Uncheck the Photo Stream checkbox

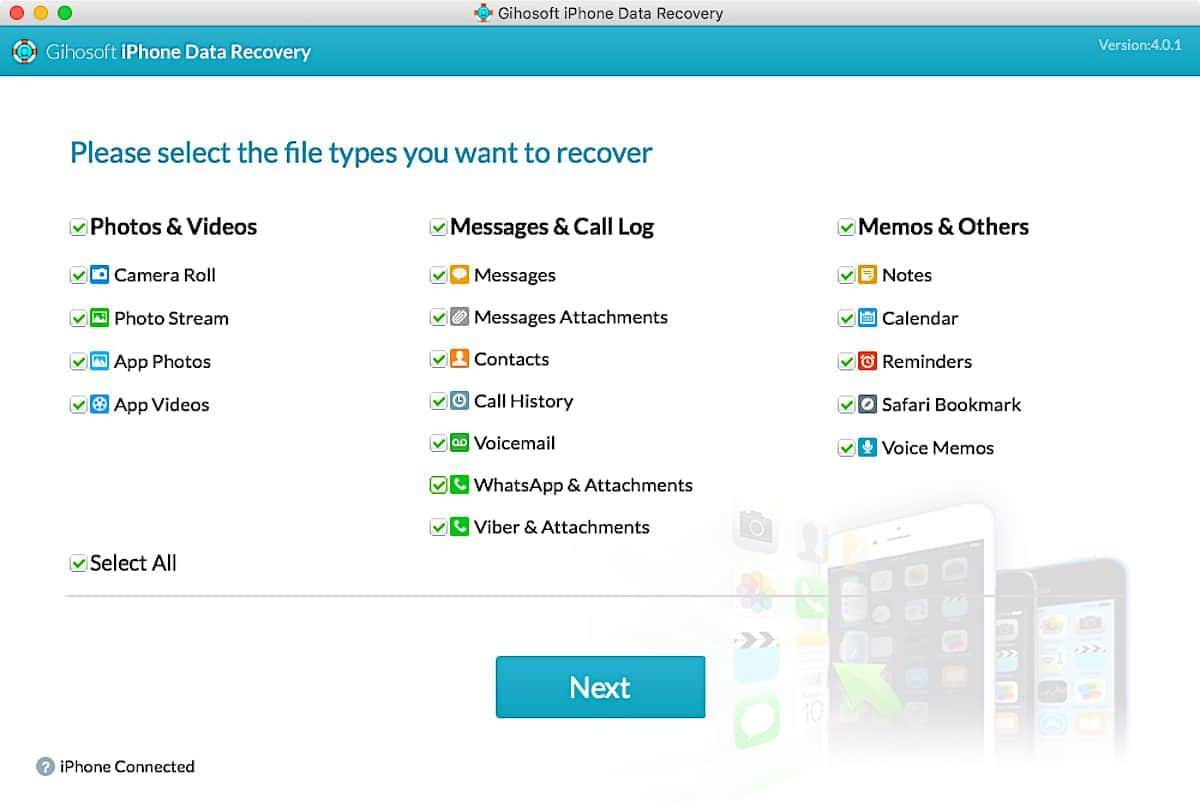[x=78, y=319]
